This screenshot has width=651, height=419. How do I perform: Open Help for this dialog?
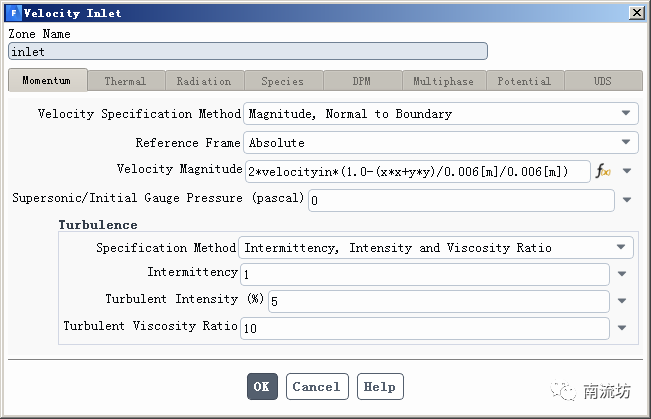[x=379, y=387]
